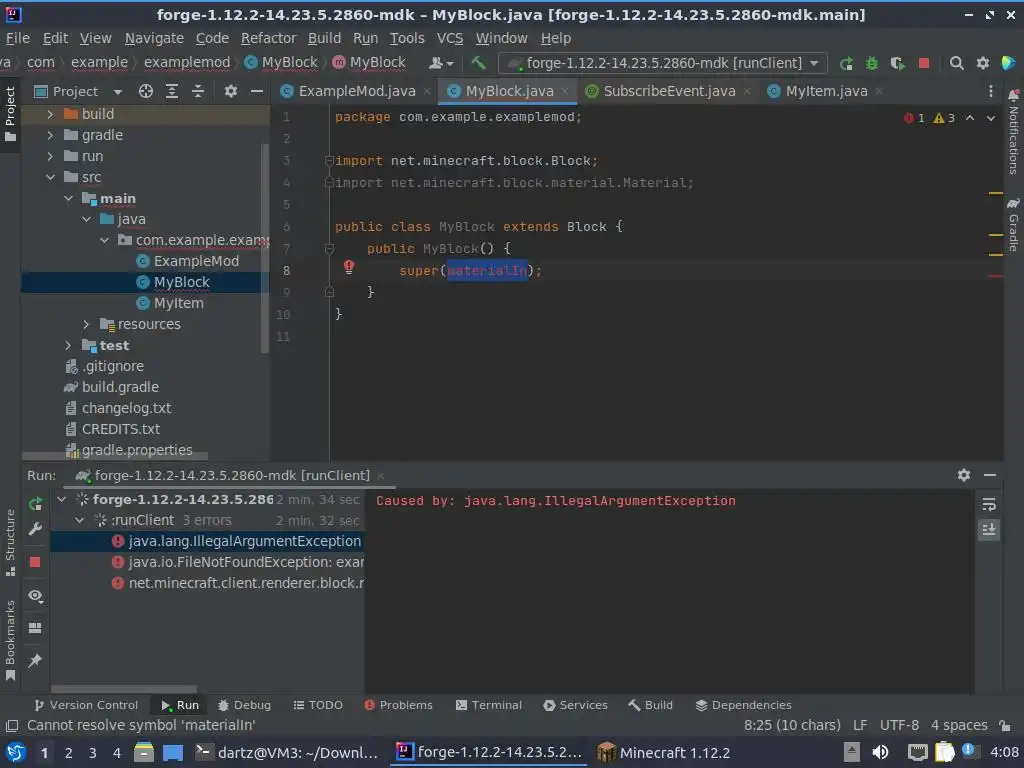The height and width of the screenshot is (768, 1024).
Task: Click the error bulb on line 8
Action: 349,266
